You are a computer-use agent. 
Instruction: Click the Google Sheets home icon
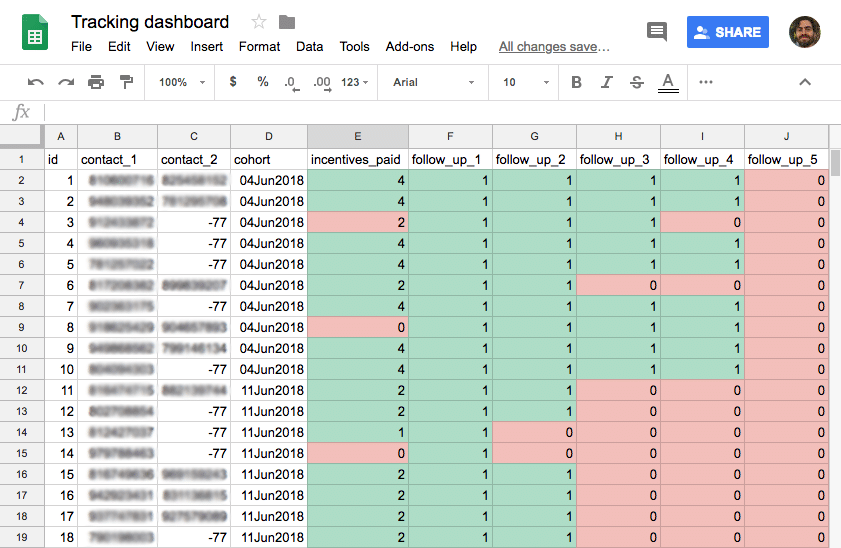(x=35, y=33)
